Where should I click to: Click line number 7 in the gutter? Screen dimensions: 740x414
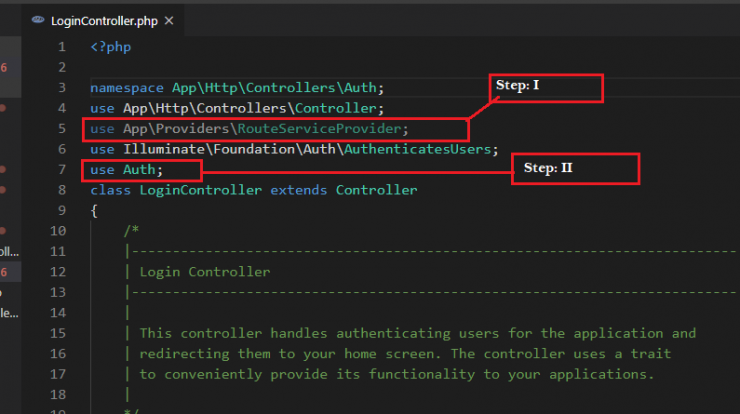tap(62, 170)
